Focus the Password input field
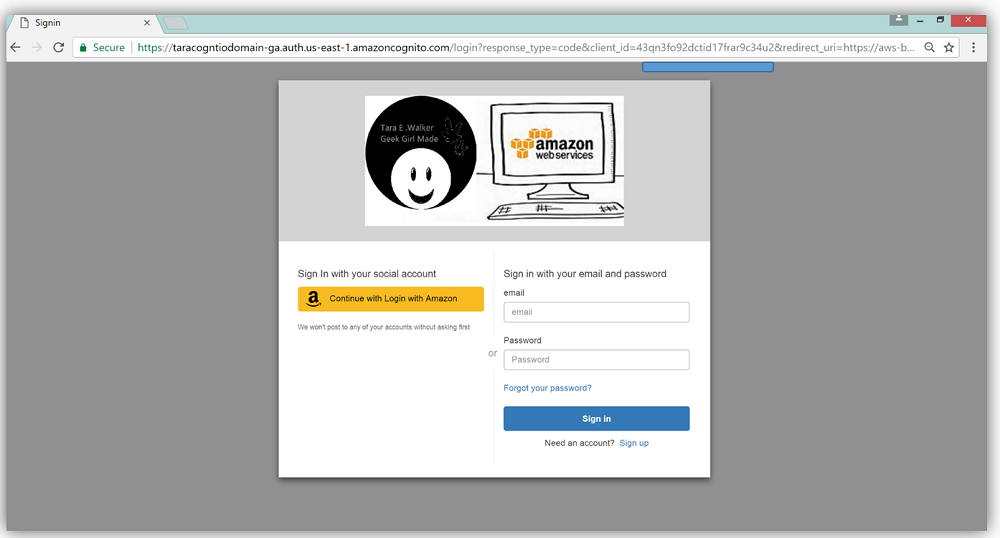Viewport: 1000px width, 538px height. click(596, 360)
